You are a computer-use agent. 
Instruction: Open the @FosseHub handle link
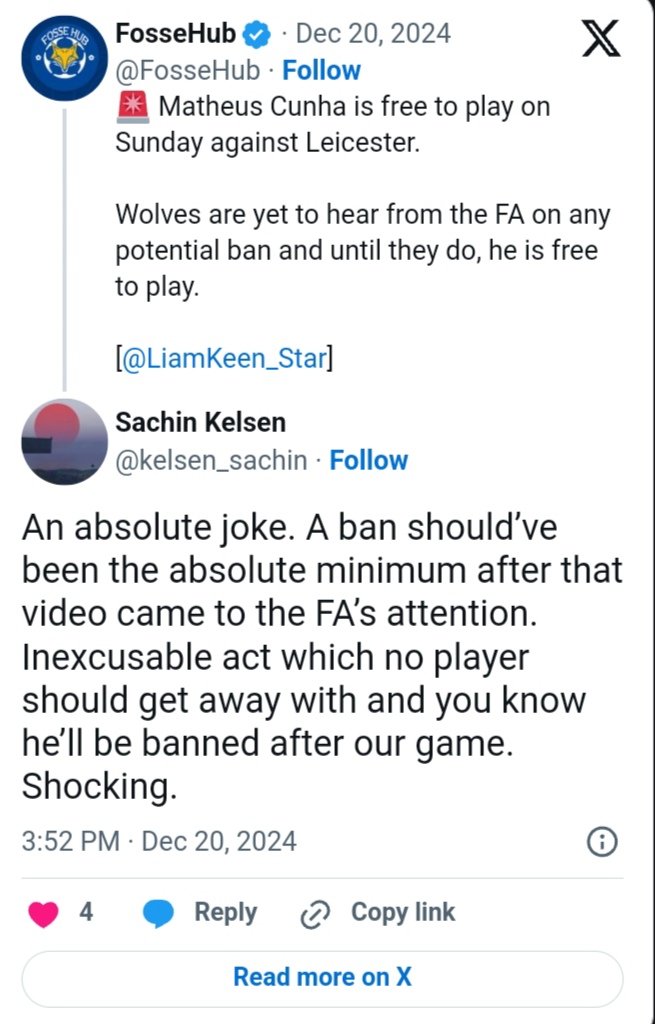[188, 71]
